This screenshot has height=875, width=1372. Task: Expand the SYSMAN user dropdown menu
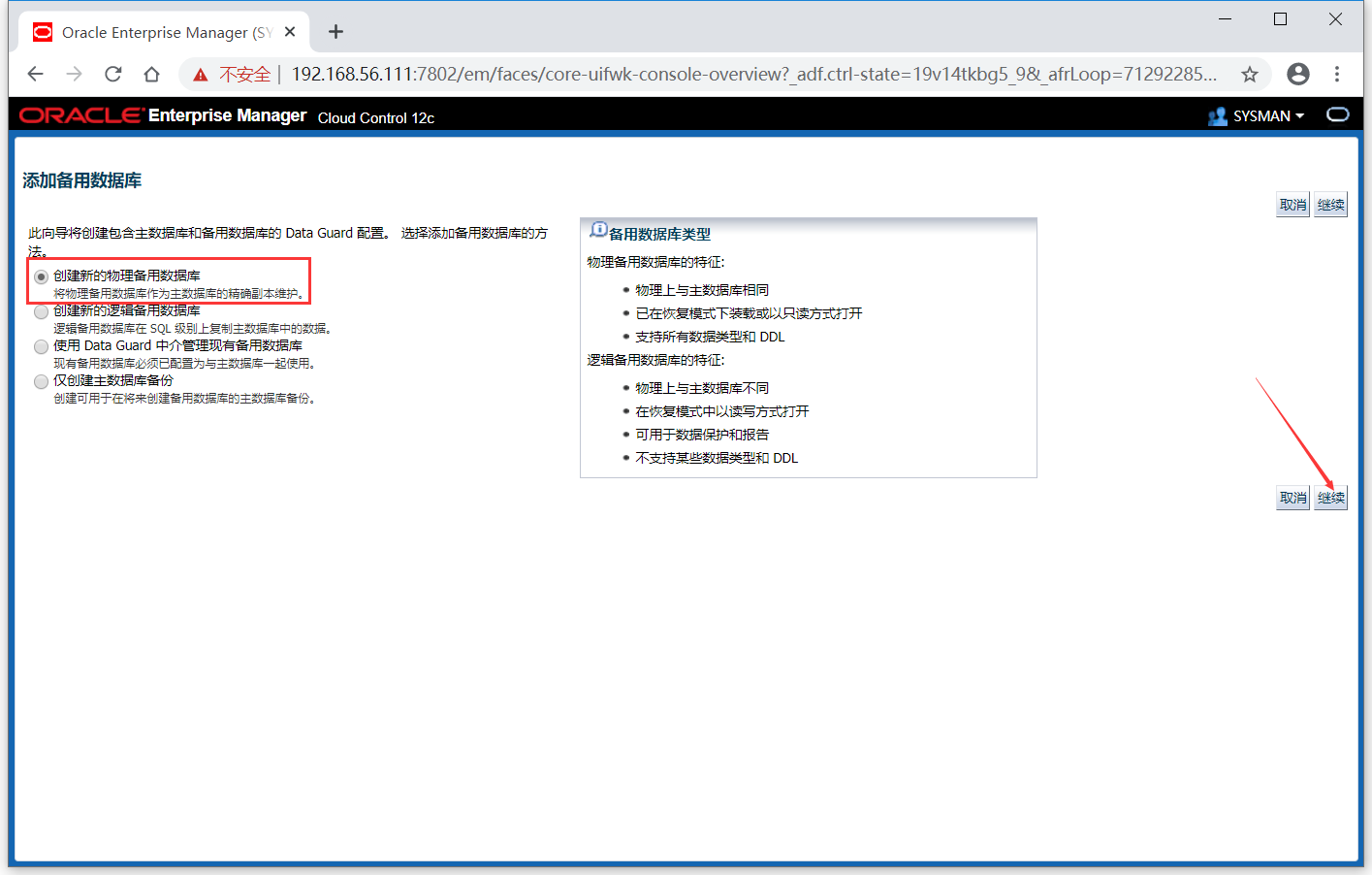tap(1269, 116)
